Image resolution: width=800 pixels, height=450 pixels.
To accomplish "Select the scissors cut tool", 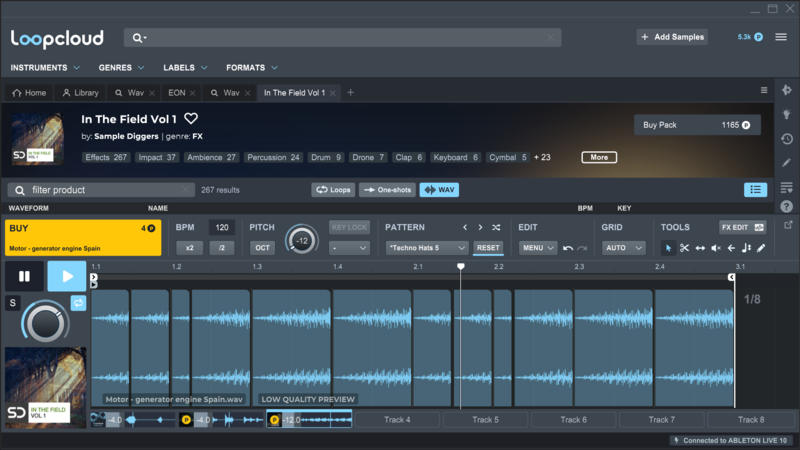I will tap(685, 248).
